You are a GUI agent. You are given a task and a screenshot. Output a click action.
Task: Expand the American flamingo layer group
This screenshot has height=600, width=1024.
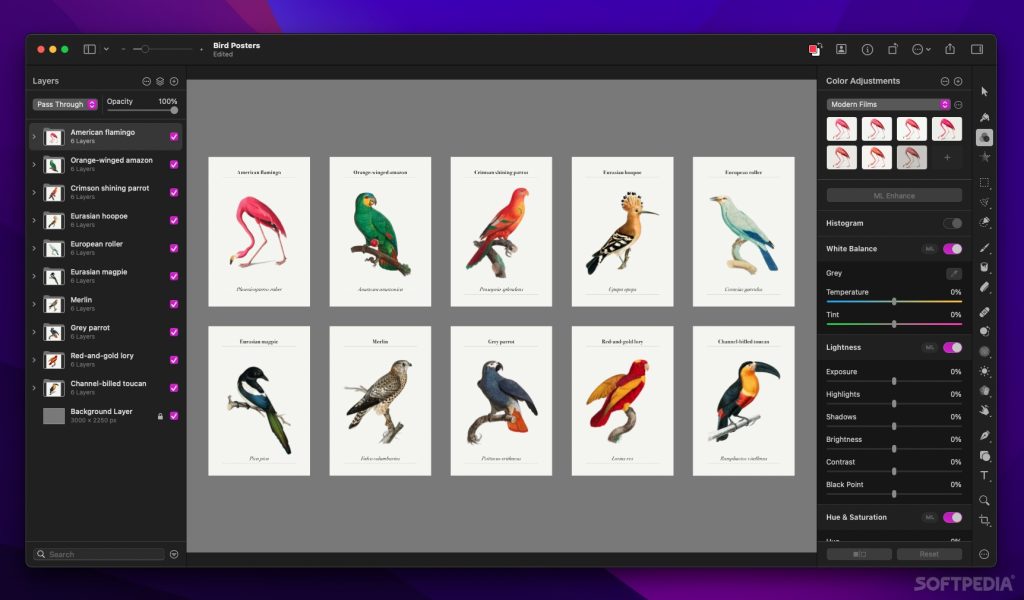click(x=34, y=137)
